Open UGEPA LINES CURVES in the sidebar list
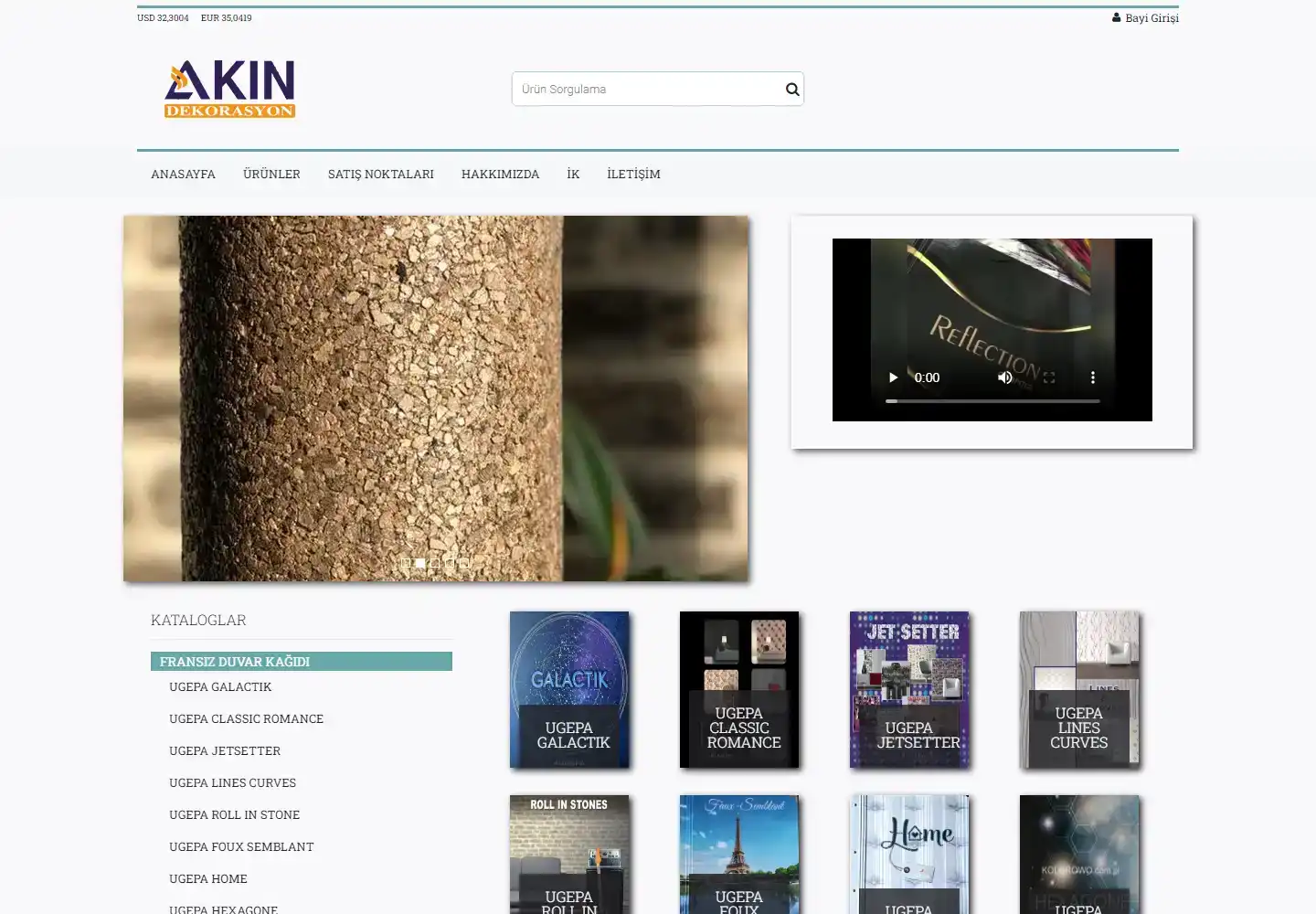 [232, 783]
